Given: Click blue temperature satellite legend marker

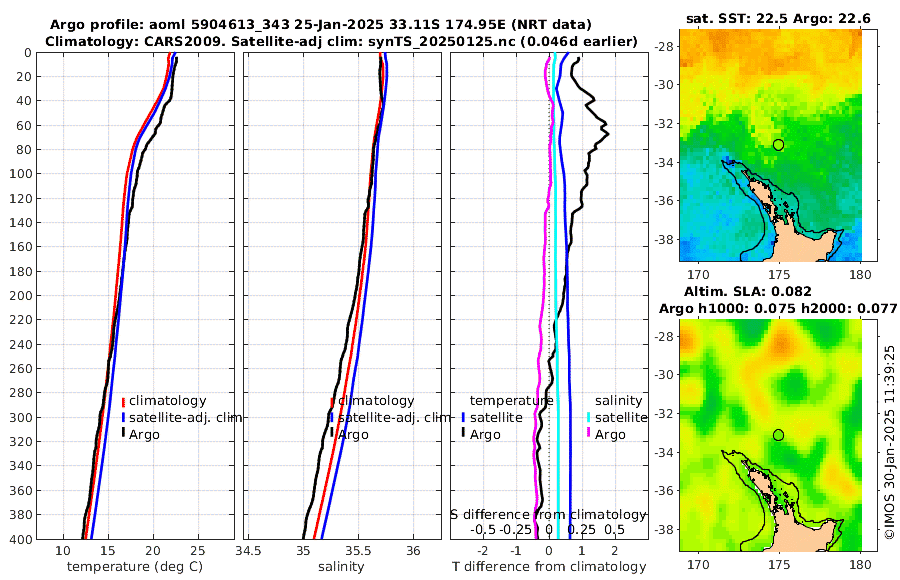Looking at the screenshot, I should pos(463,417).
